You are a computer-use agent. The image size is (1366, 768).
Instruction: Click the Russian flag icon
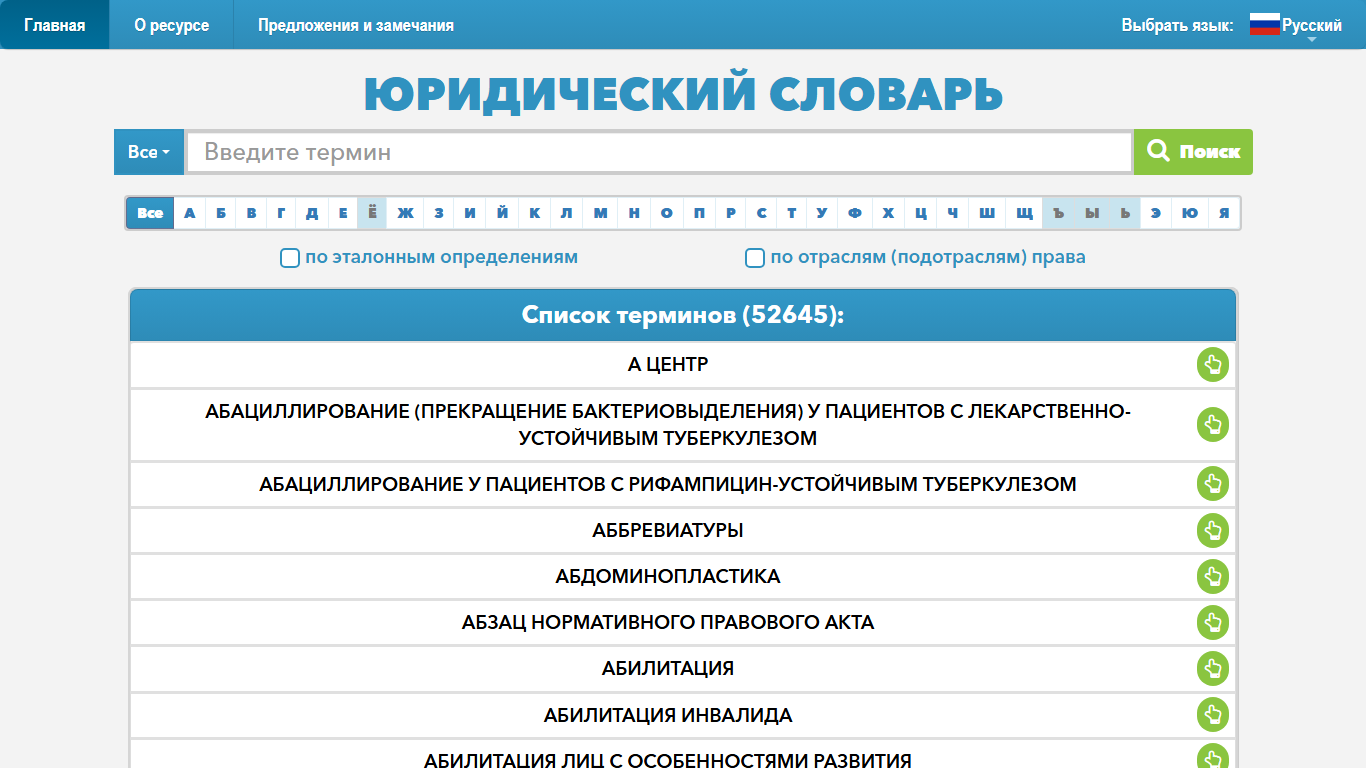[1264, 25]
